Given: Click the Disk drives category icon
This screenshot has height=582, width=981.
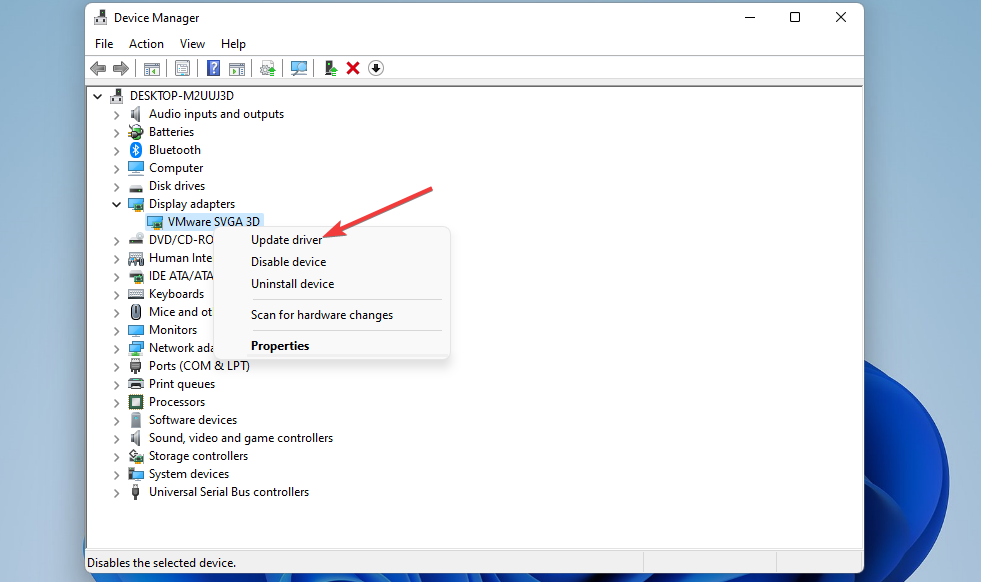Looking at the screenshot, I should click(136, 187).
